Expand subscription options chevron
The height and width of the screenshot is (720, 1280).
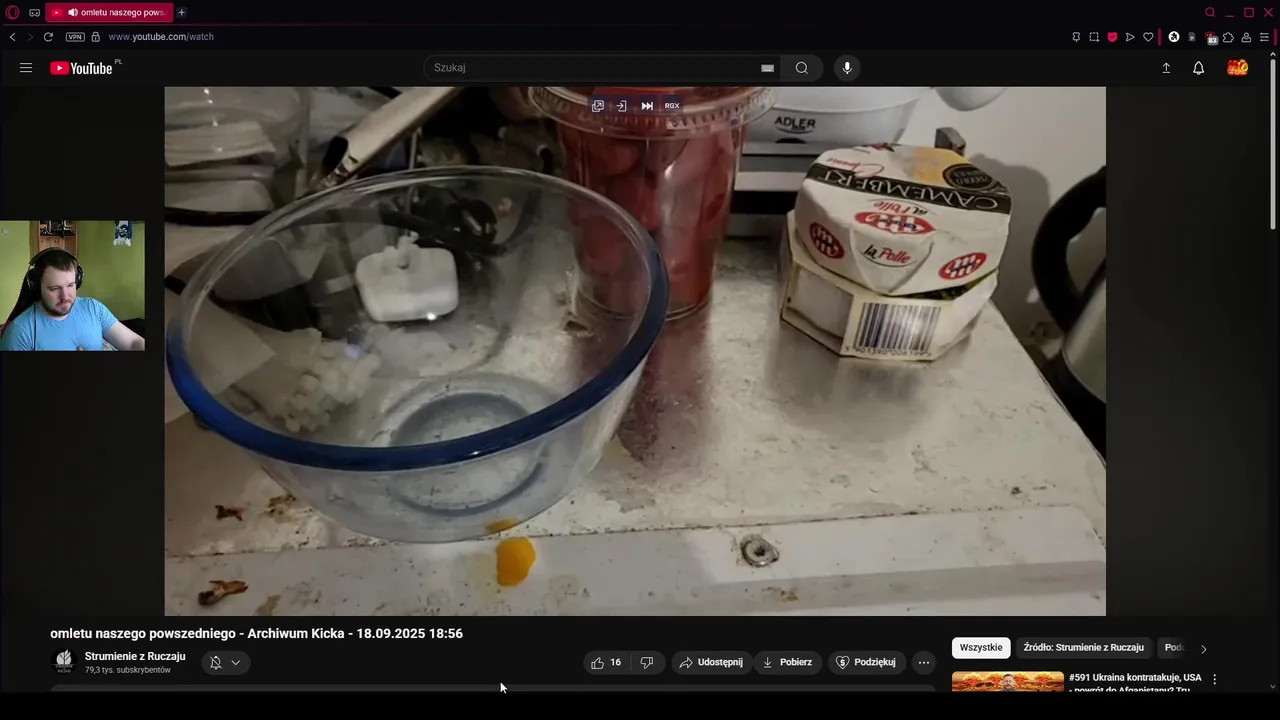click(236, 662)
